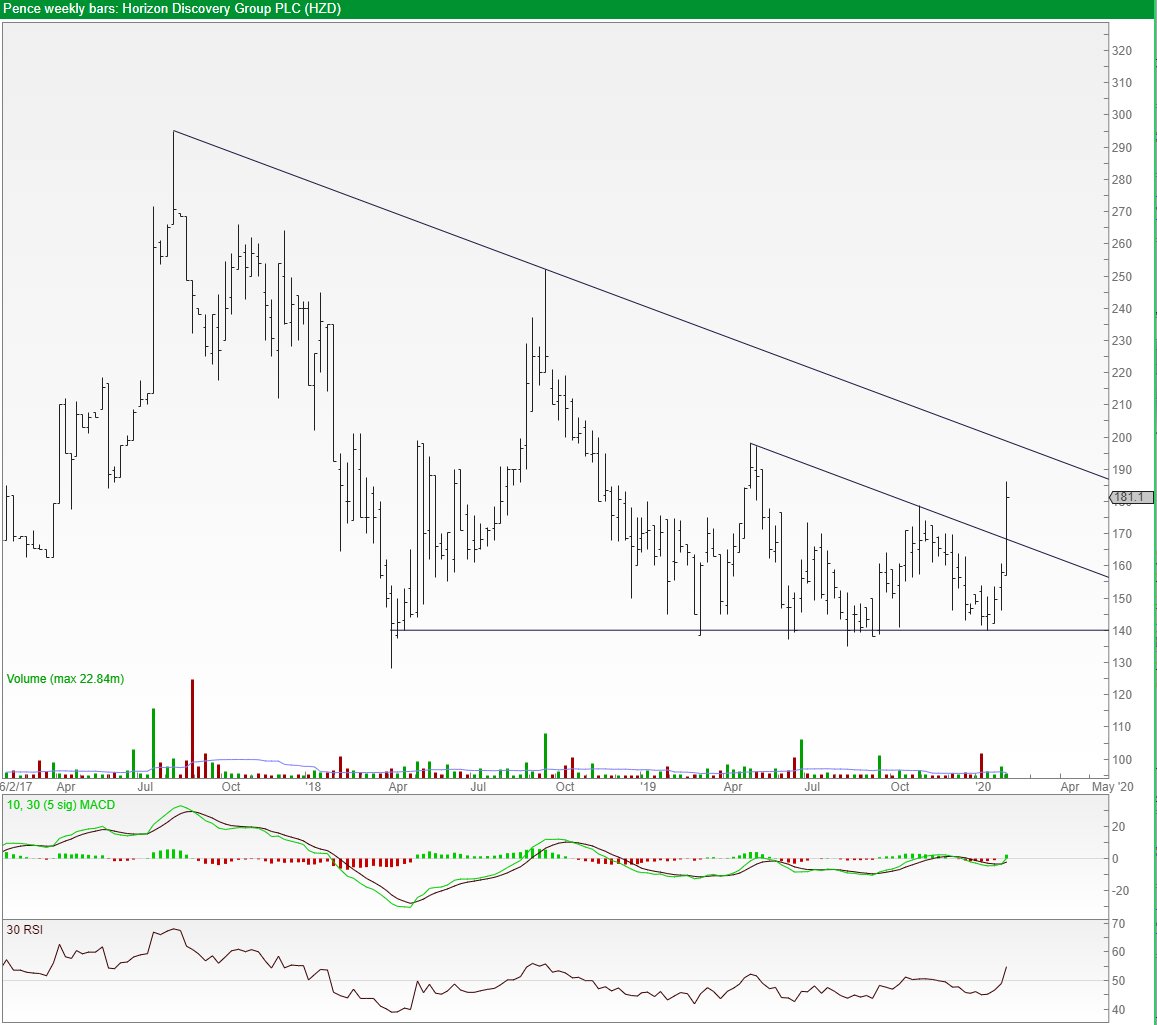This screenshot has width=1157, height=1025.
Task: Click the chart title 'Pence weekly bars: Horizon Discovery Group PLC (HZD)'
Action: (x=172, y=9)
